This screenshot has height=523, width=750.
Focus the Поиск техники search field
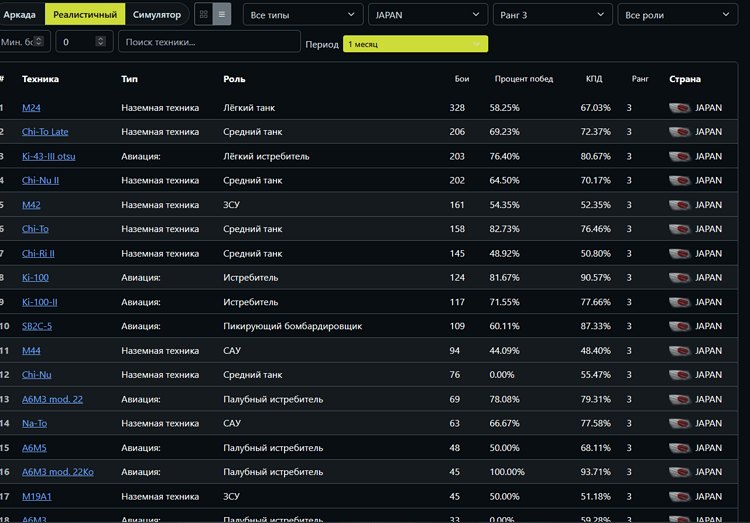click(209, 42)
